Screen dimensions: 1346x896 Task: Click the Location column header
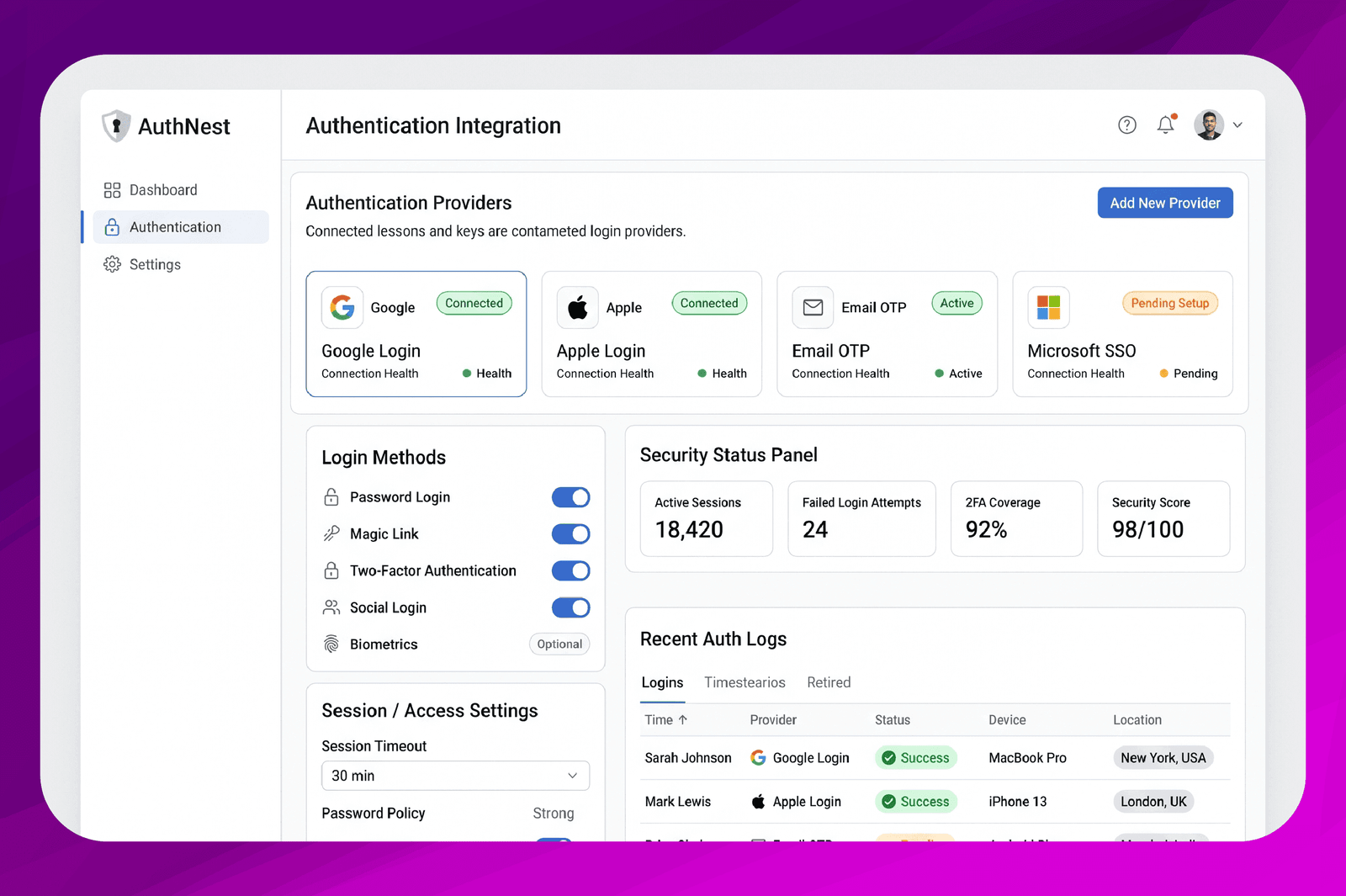1137,720
